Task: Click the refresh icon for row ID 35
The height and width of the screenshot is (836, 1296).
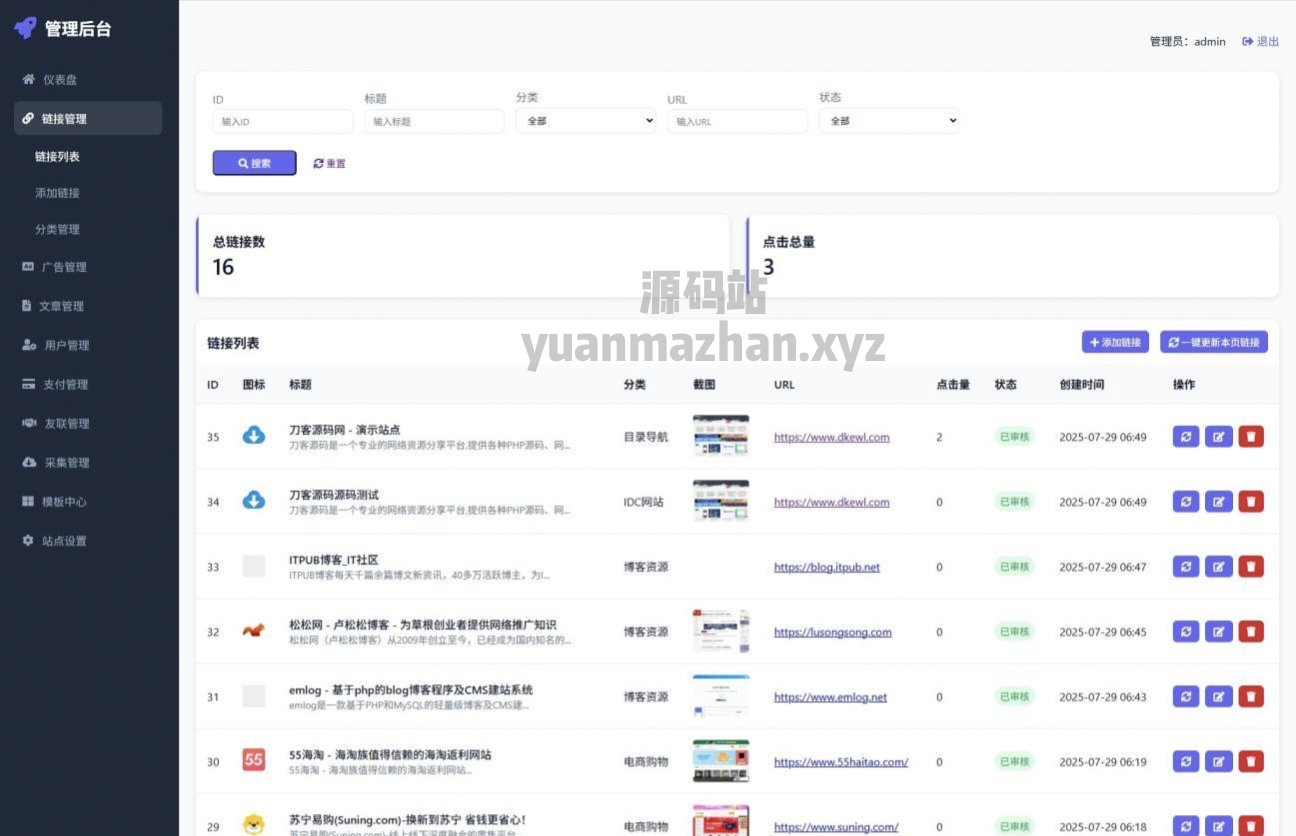Action: (1185, 437)
